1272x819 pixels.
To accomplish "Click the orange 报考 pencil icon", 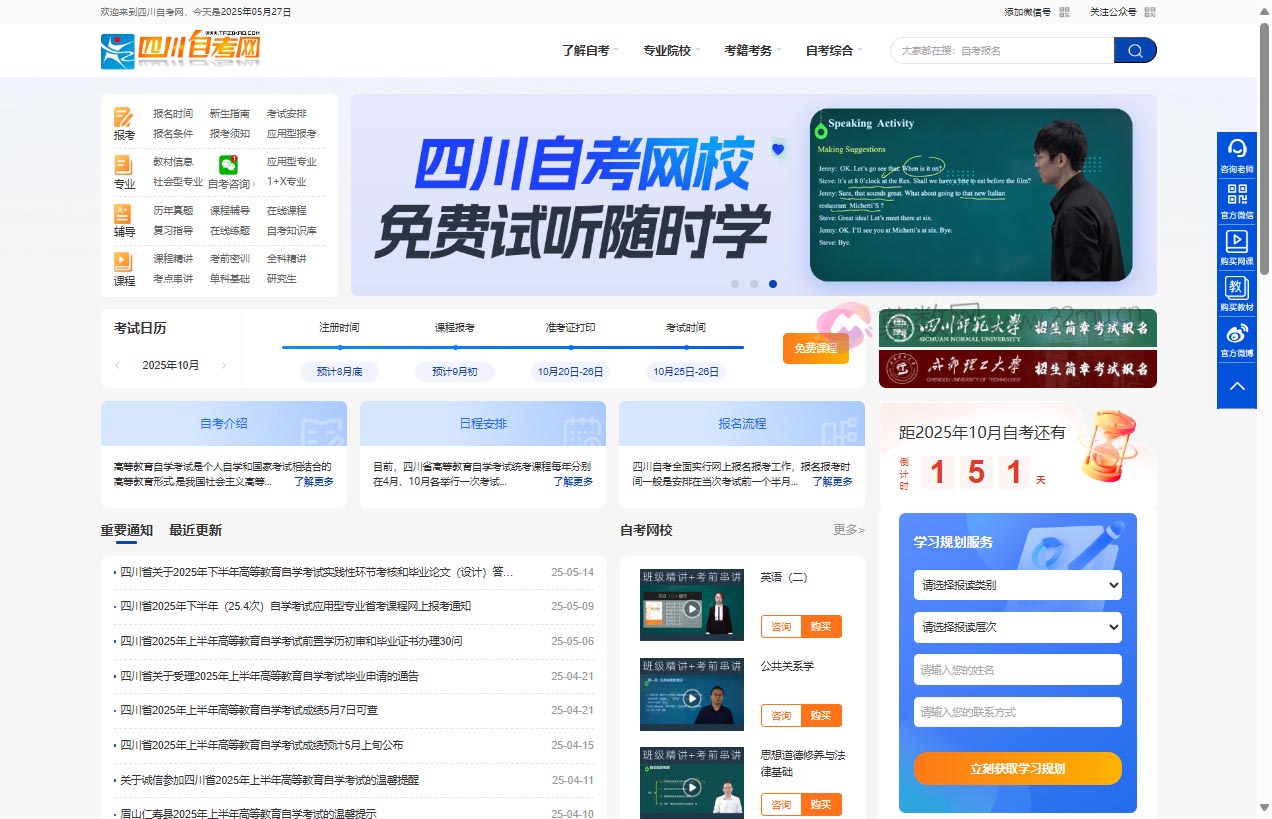I will coord(124,116).
